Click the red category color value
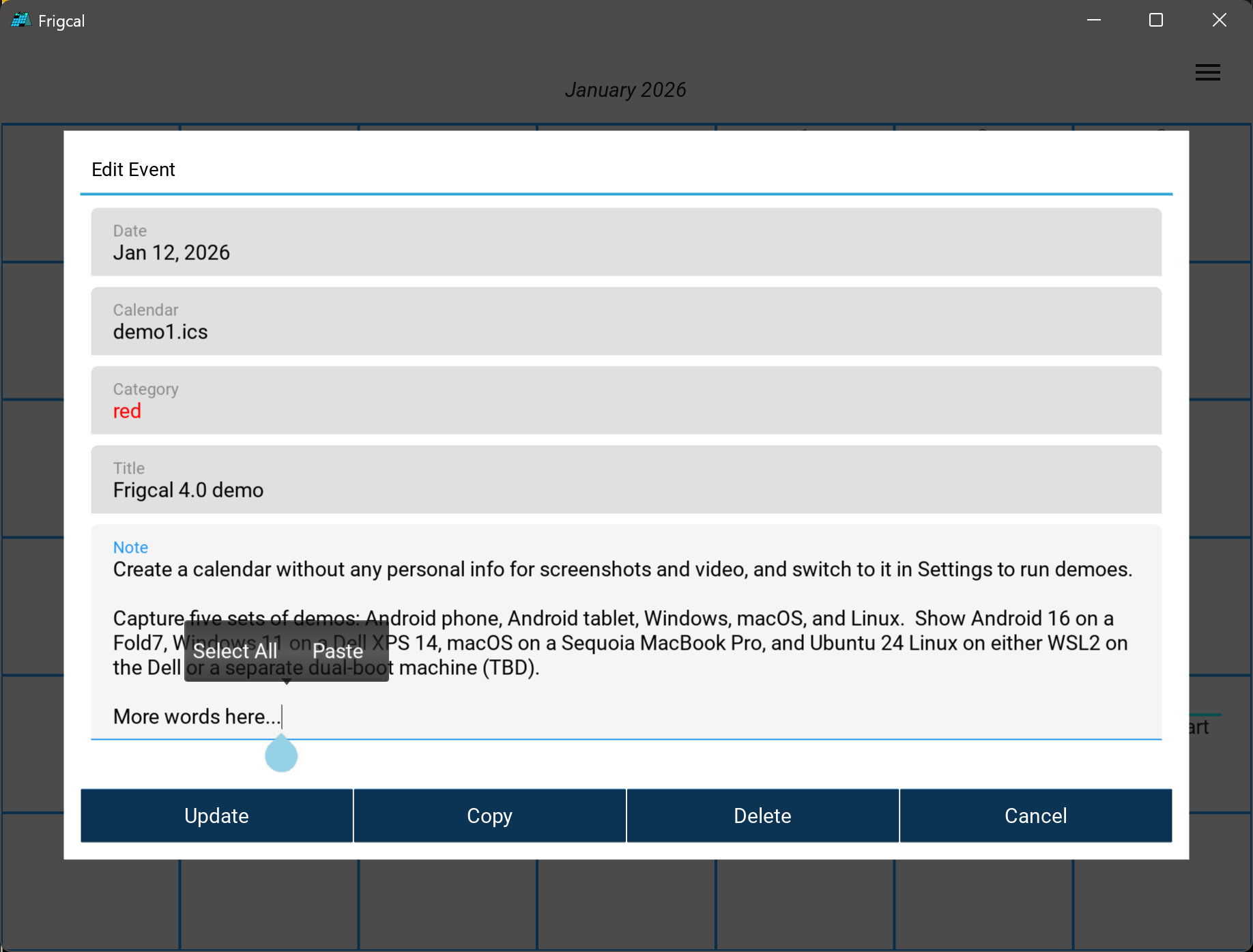 (x=127, y=412)
